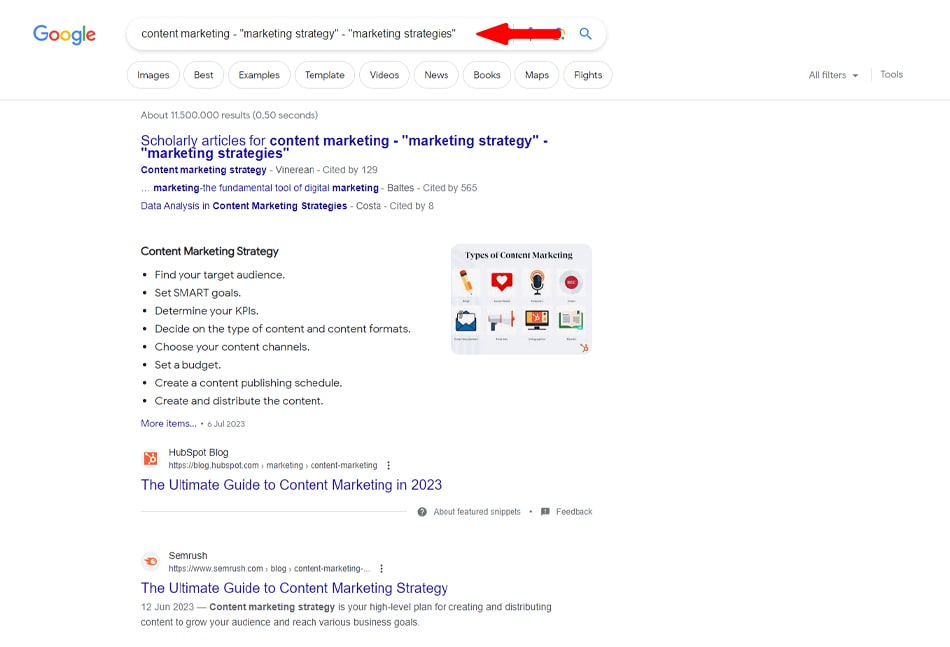This screenshot has height=647, width=950.
Task: Click the Feedback flag icon
Action: click(x=545, y=512)
